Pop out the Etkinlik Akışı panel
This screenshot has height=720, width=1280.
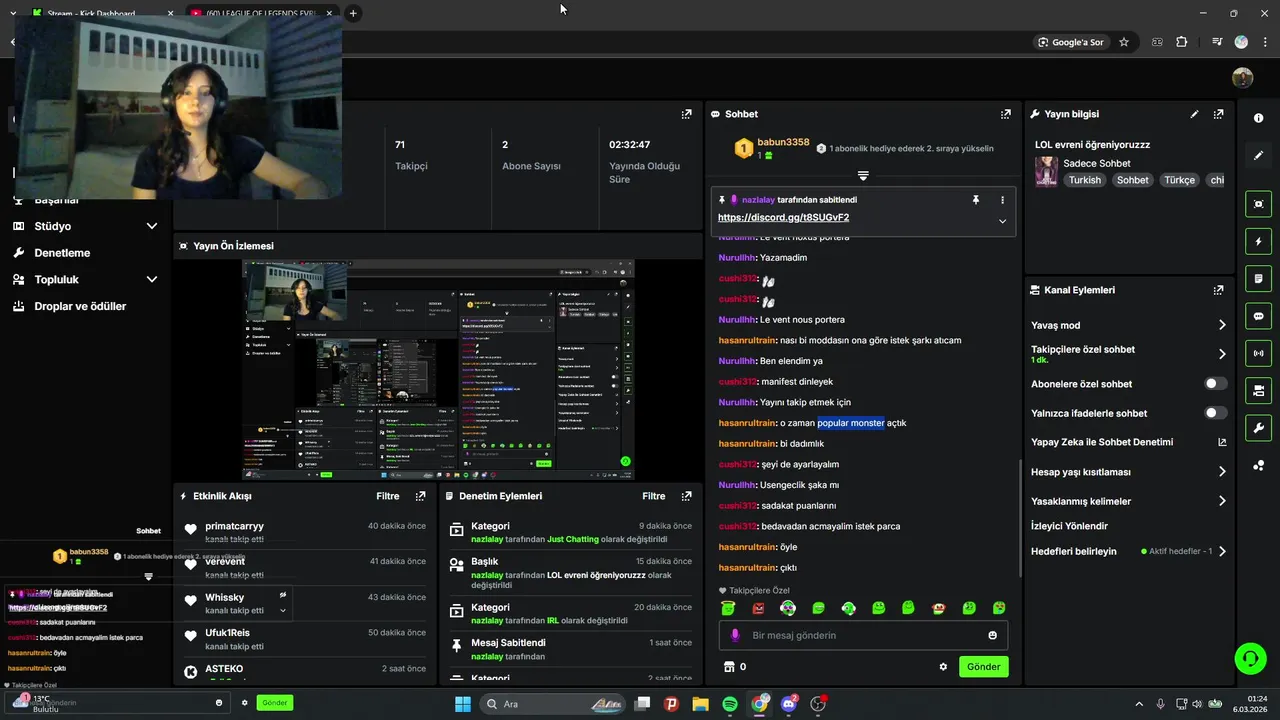tap(420, 496)
